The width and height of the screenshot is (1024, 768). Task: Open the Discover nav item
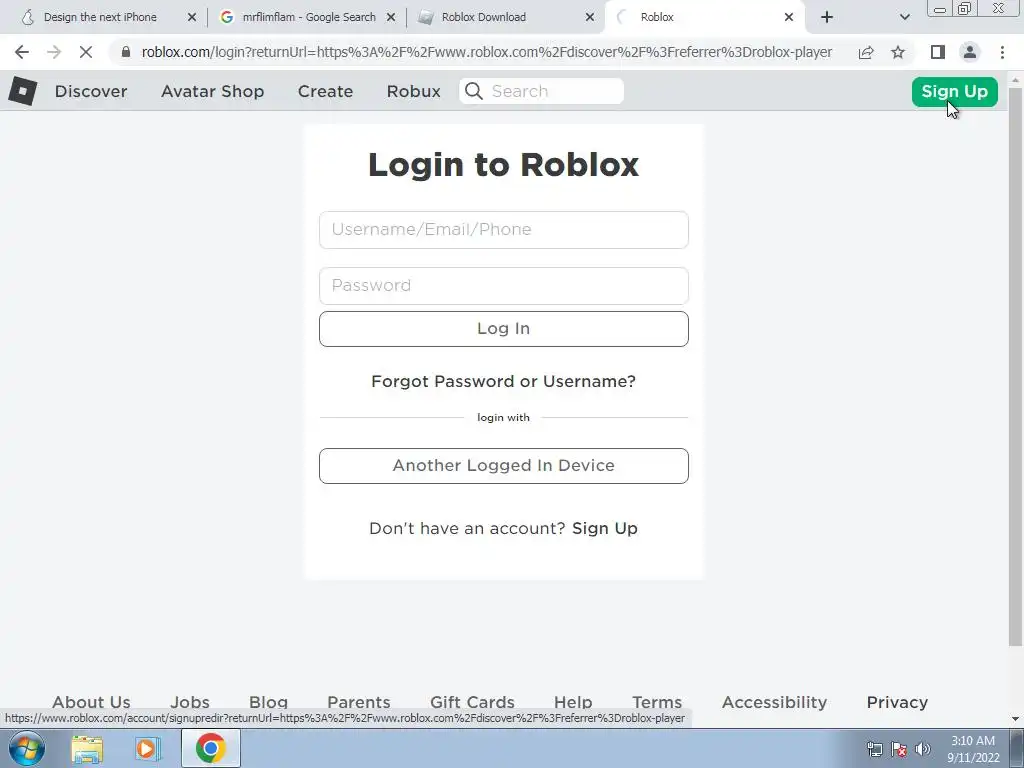tap(91, 91)
